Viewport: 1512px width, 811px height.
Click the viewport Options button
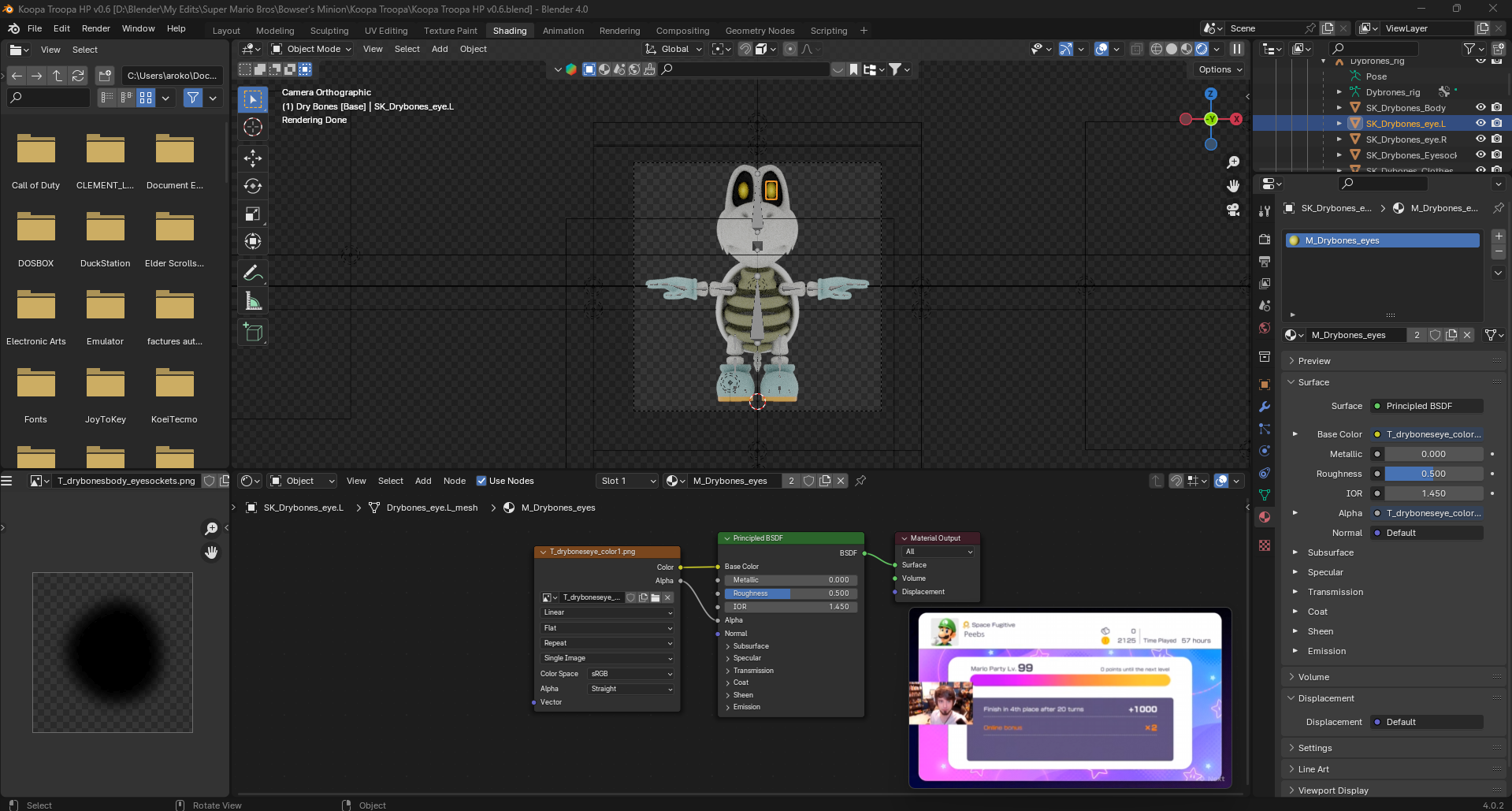tap(1220, 69)
